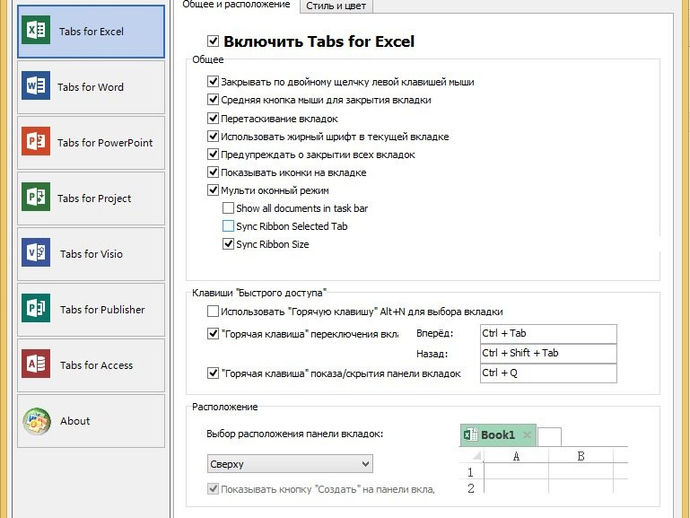The image size is (690, 518).
Task: Select the Project icon in the sidebar
Action: [x=36, y=197]
